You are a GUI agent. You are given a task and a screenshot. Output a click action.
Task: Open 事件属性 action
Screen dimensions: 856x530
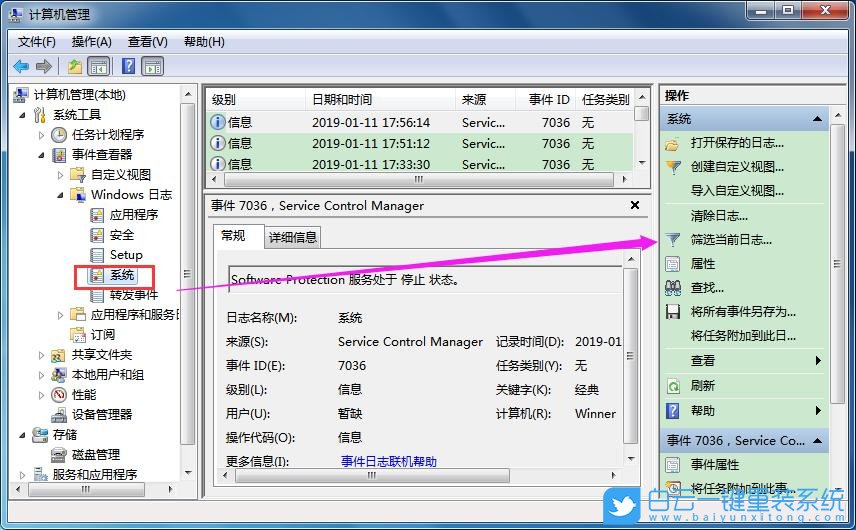click(715, 465)
